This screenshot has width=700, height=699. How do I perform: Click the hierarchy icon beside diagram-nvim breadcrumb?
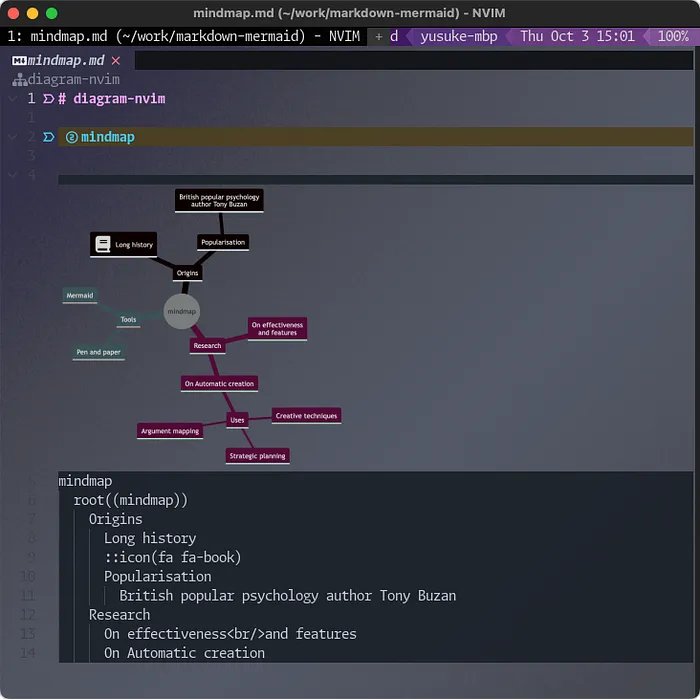point(20,80)
